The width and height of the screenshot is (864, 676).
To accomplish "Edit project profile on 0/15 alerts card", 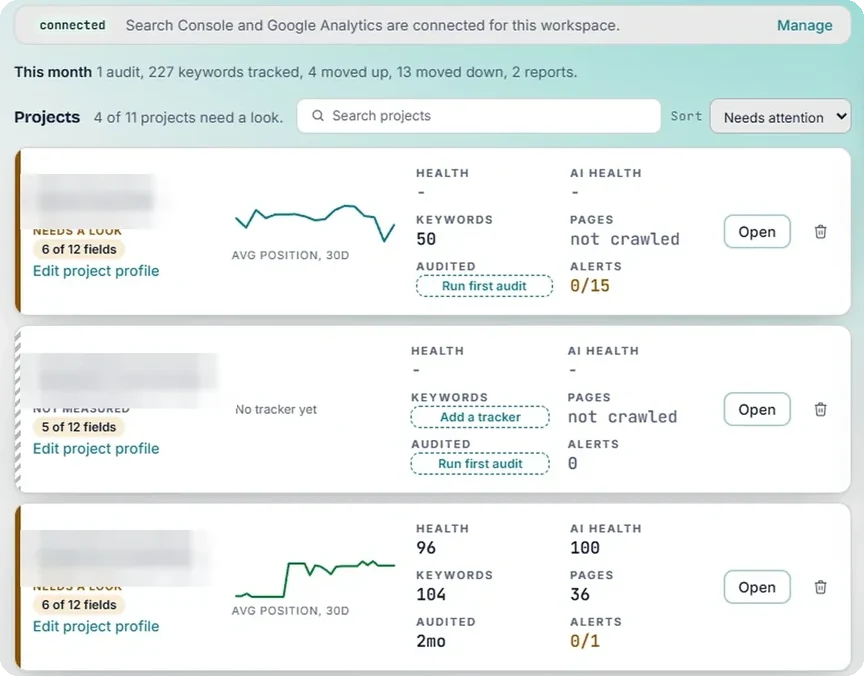I will pos(96,271).
